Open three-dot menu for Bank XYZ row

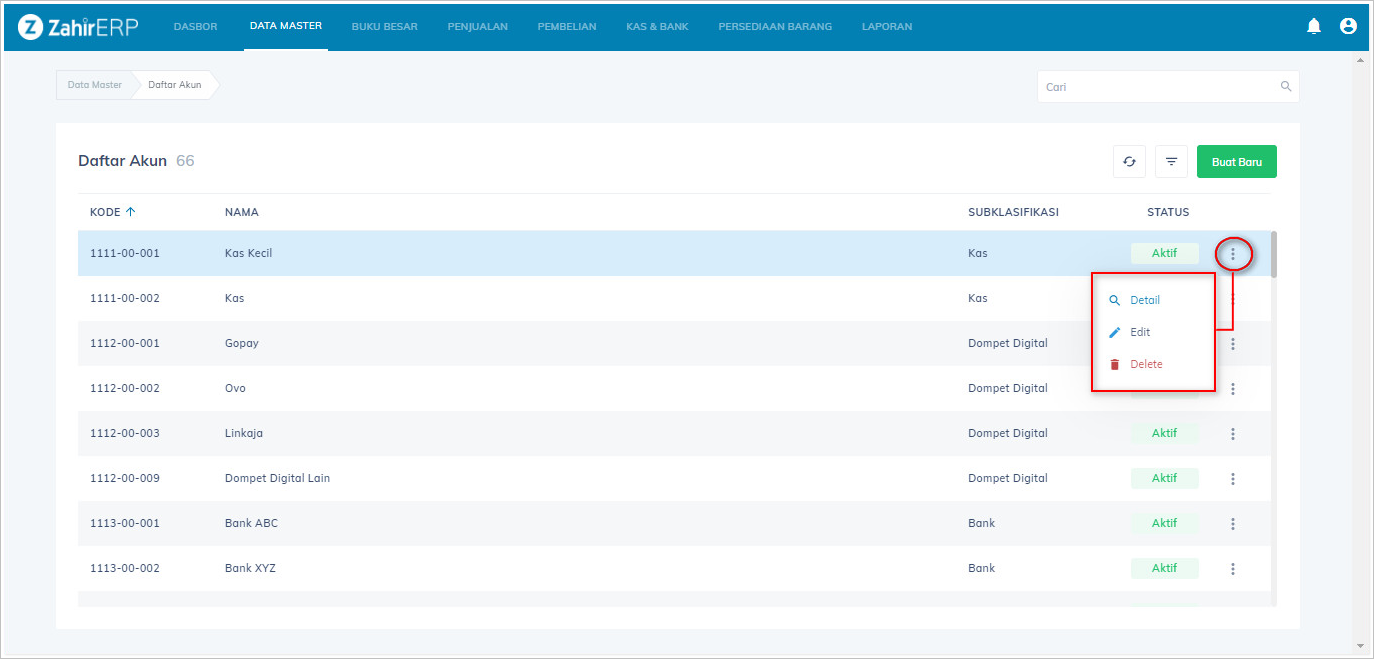(1233, 569)
